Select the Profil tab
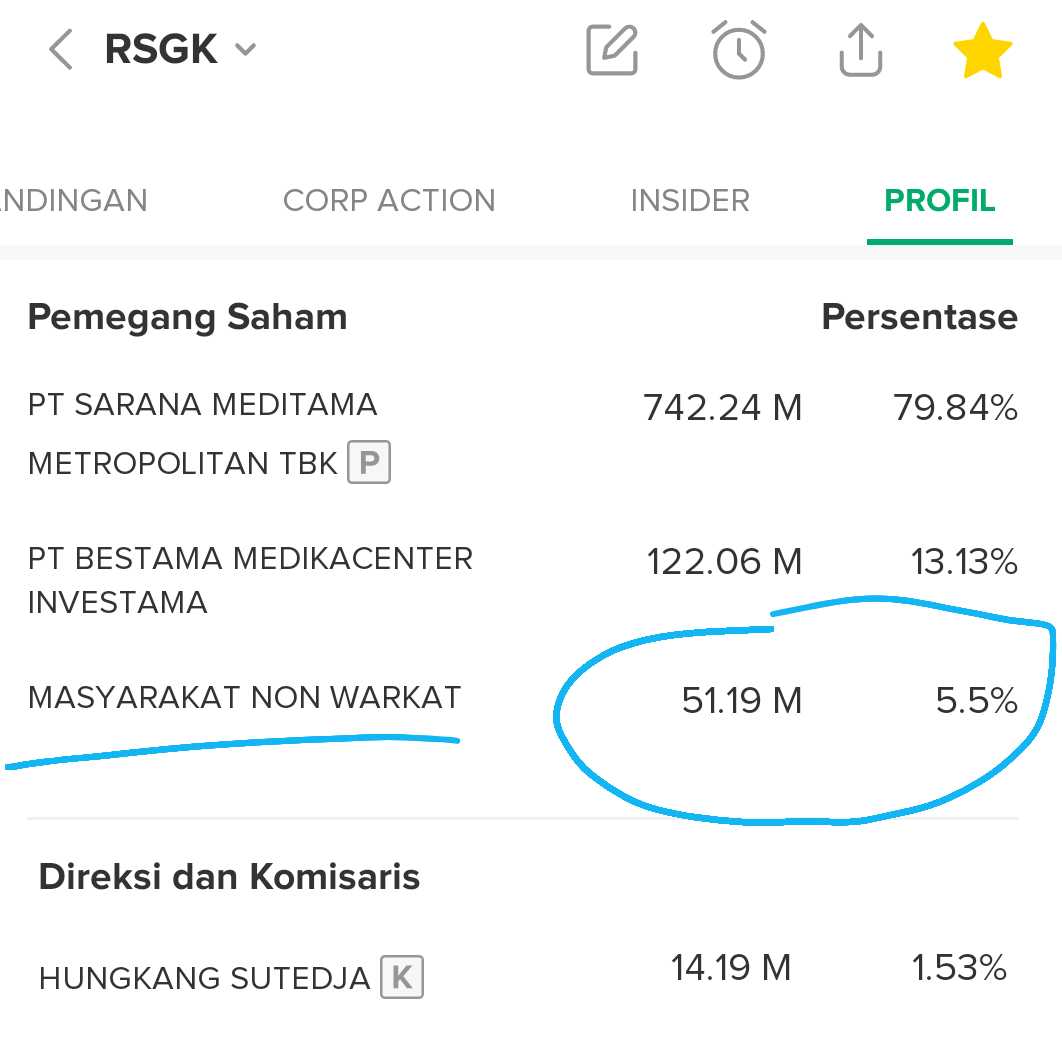This screenshot has height=1054, width=1062. (x=939, y=200)
